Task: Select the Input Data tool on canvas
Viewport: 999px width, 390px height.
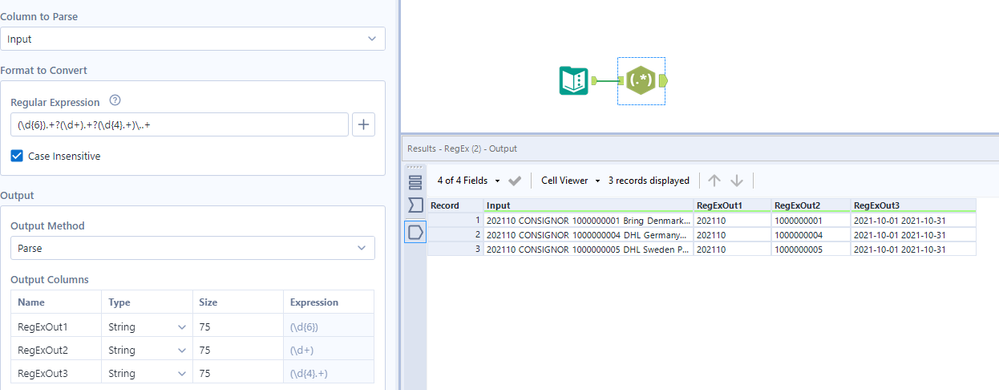Action: coord(573,80)
